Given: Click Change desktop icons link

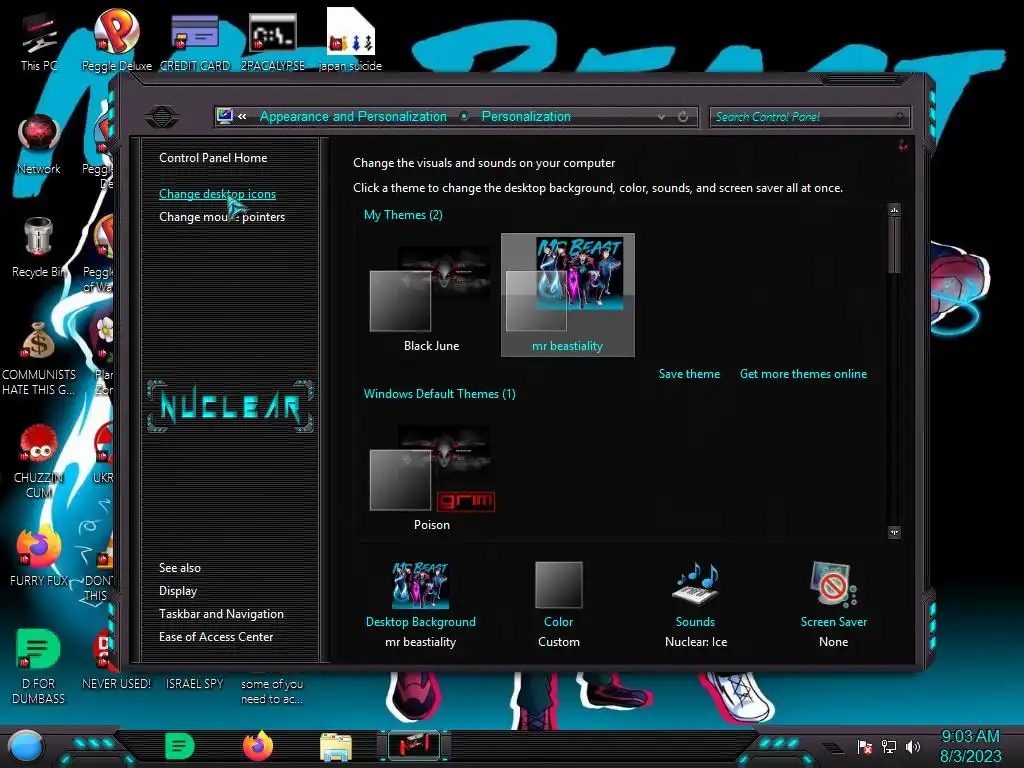Looking at the screenshot, I should click(217, 194).
